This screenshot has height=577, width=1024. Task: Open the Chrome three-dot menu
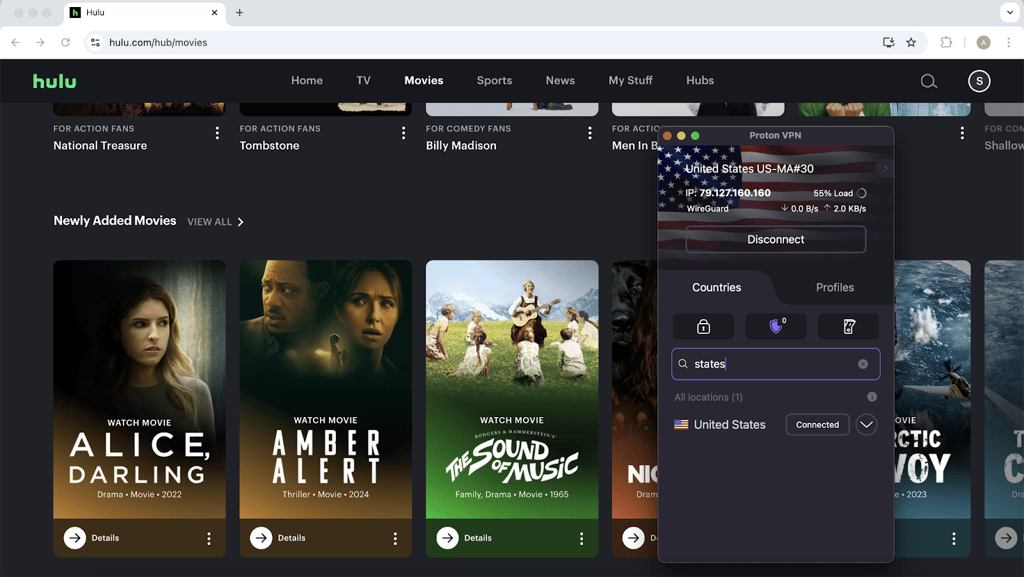(x=1008, y=42)
